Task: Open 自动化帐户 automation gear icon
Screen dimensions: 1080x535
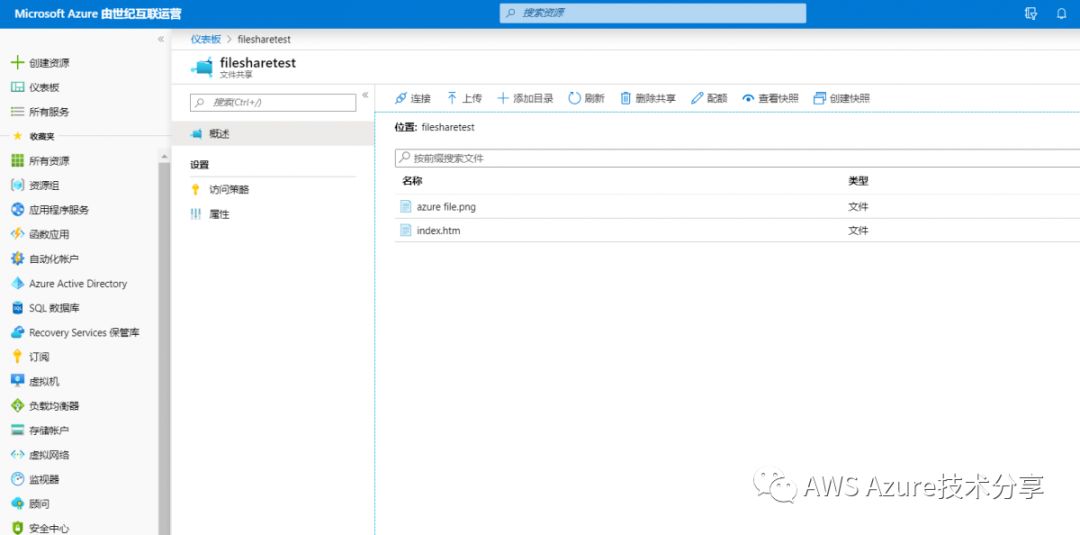Action: point(17,259)
